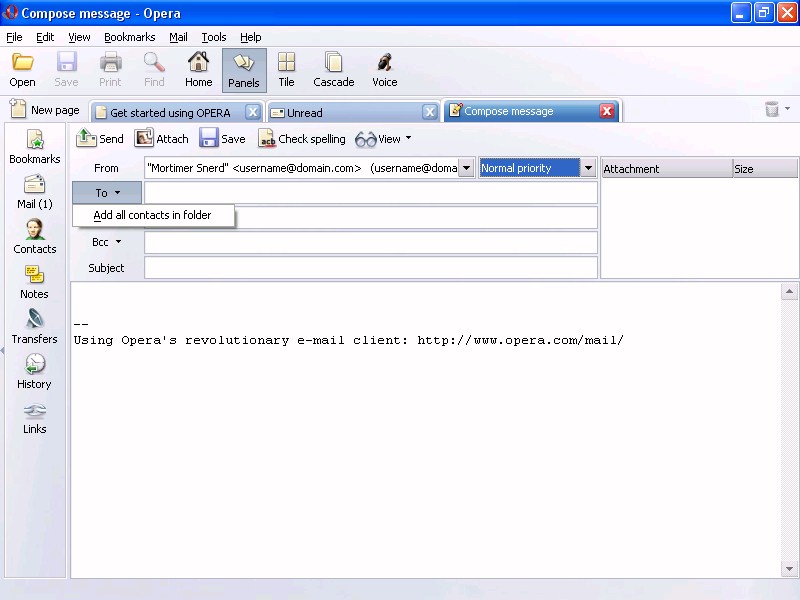Close the Compose message tab

tap(607, 111)
